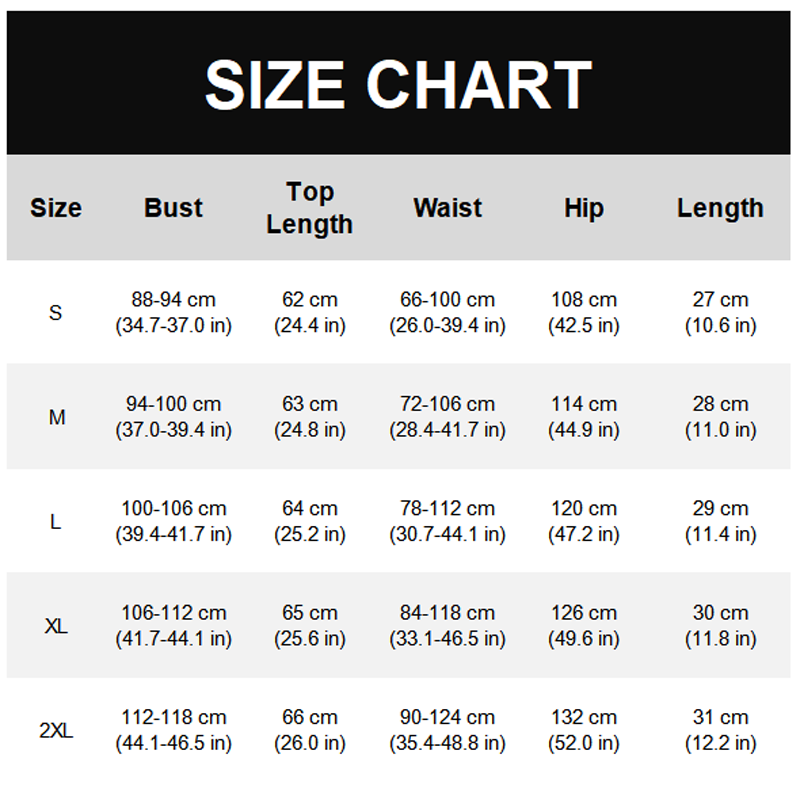Select the XL size row label
The image size is (800, 800).
coord(57,626)
